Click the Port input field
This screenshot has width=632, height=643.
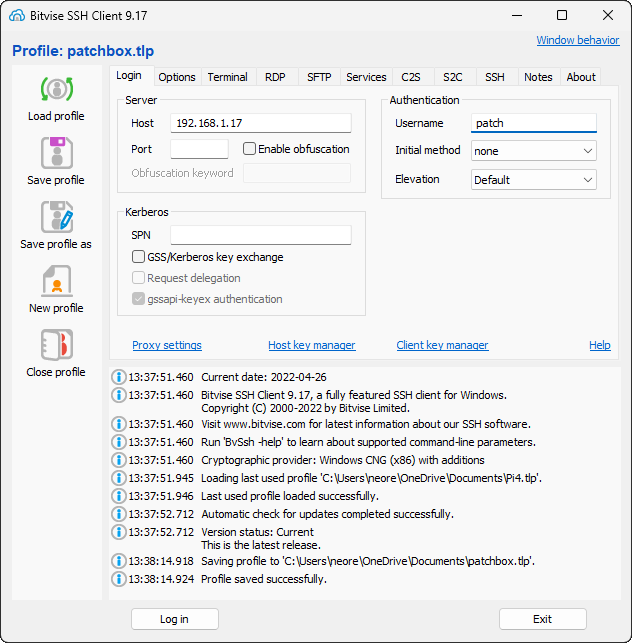(x=199, y=149)
